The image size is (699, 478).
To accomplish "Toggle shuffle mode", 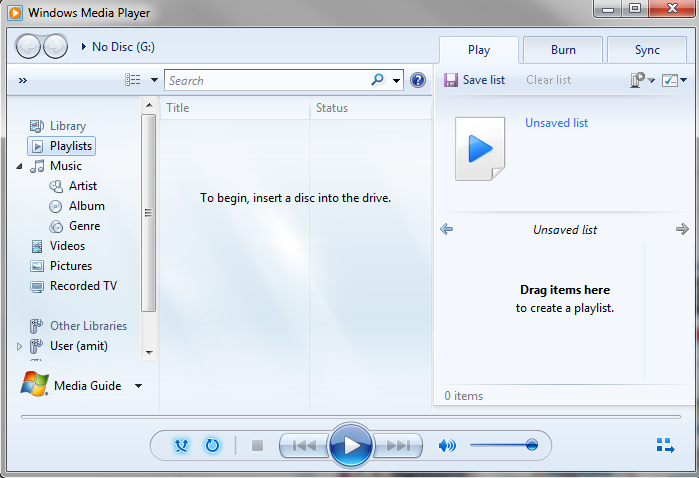I will tap(181, 445).
